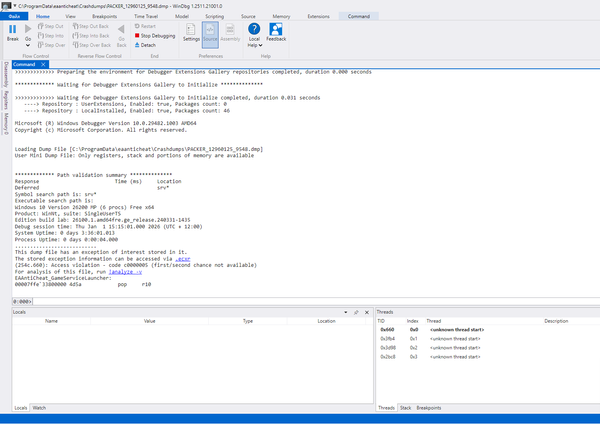Viewport: 600px width, 424px height.
Task: Toggle Assembly mode in Preferences
Action: tap(229, 32)
